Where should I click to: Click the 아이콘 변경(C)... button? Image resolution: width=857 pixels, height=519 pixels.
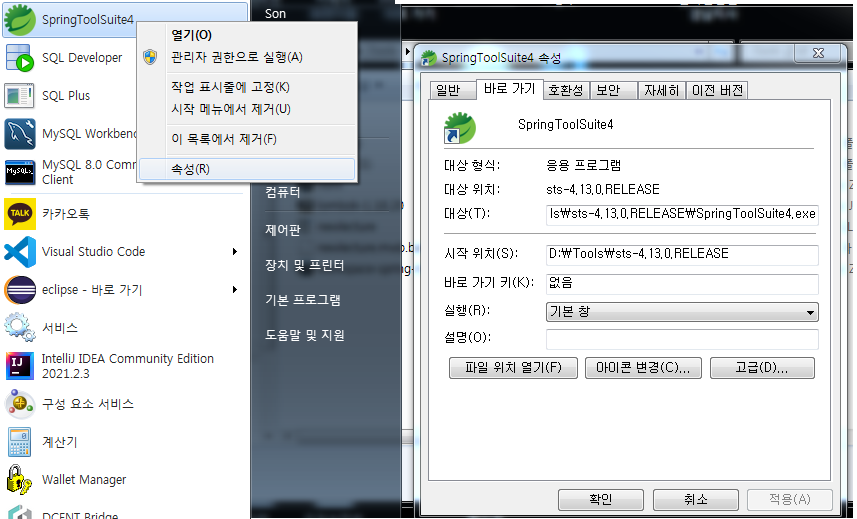[643, 368]
